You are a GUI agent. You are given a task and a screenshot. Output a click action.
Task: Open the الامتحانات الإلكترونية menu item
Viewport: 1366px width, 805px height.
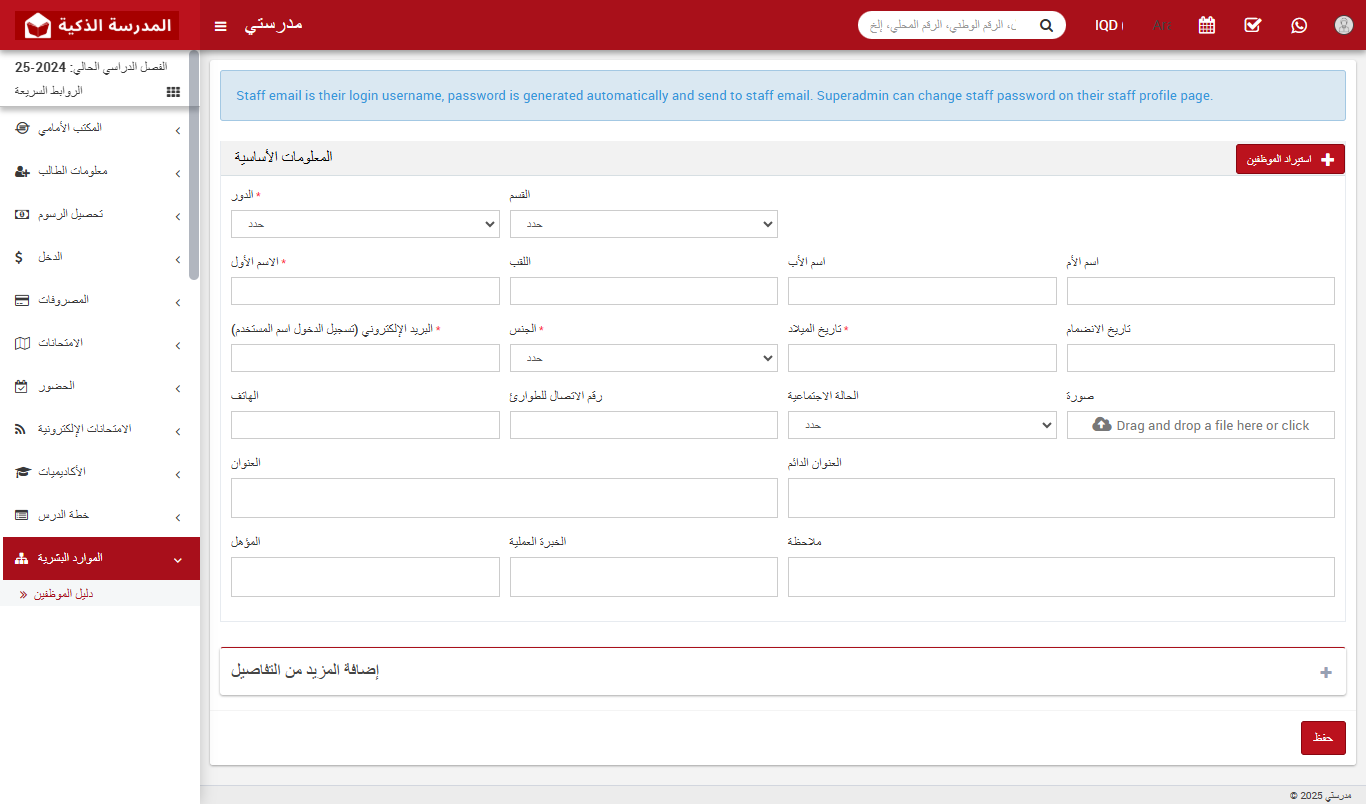(x=100, y=429)
